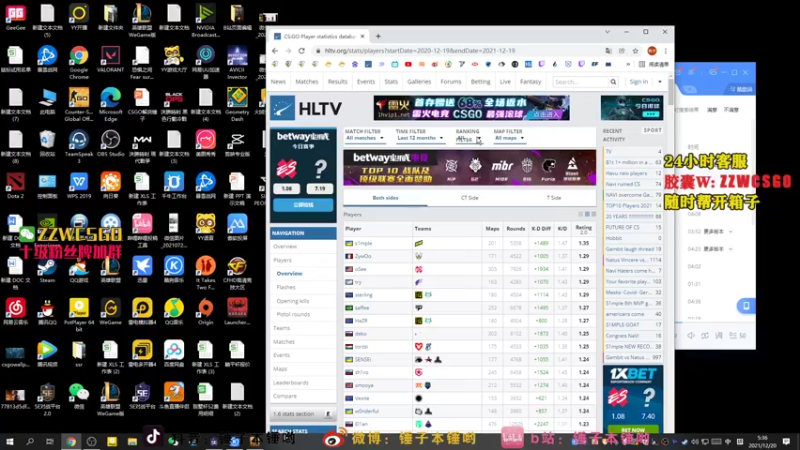This screenshot has height=450, width=800.
Task: Open OBS Studio desktop shortcut
Action: [x=110, y=143]
